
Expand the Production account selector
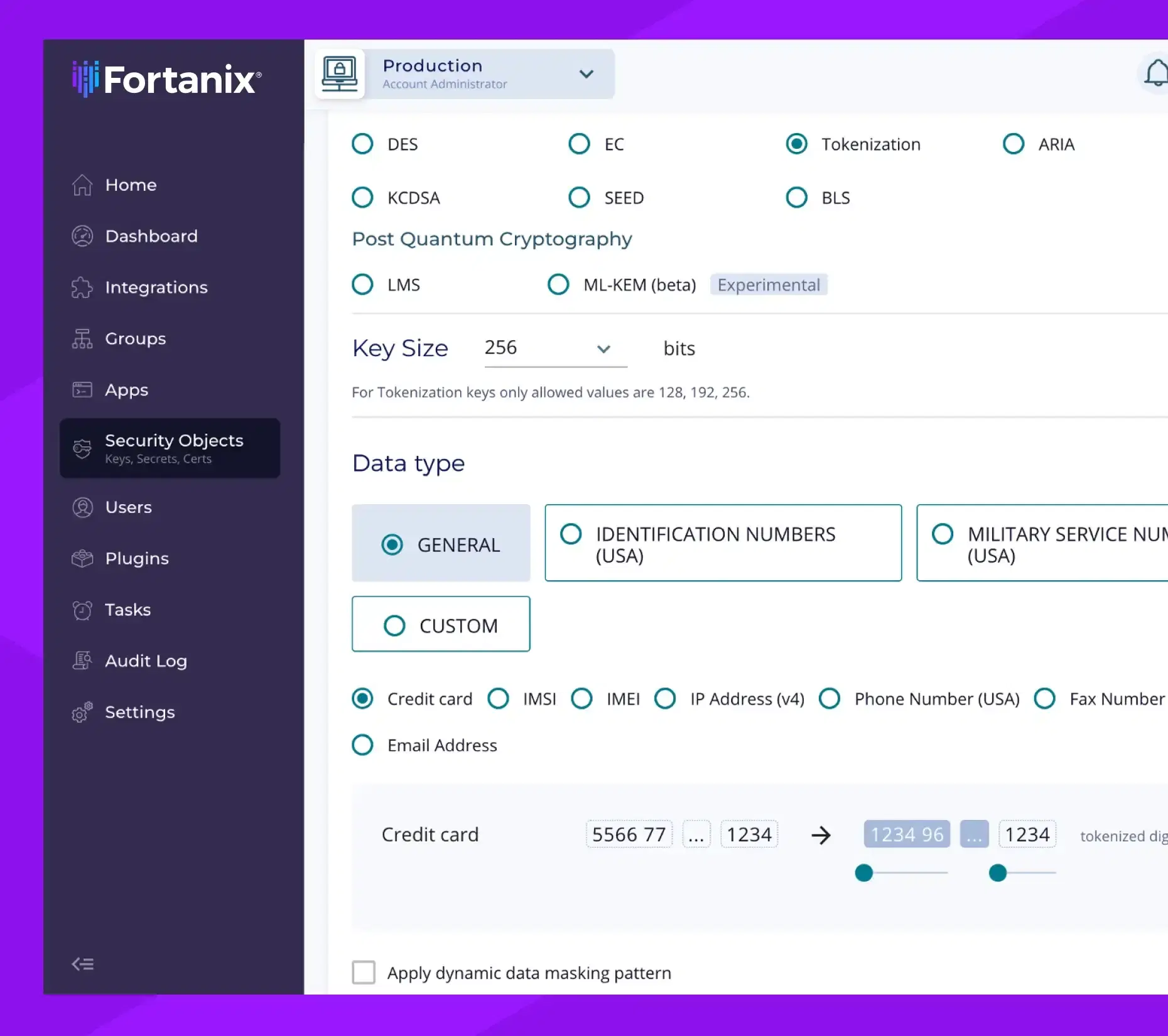pos(465,74)
